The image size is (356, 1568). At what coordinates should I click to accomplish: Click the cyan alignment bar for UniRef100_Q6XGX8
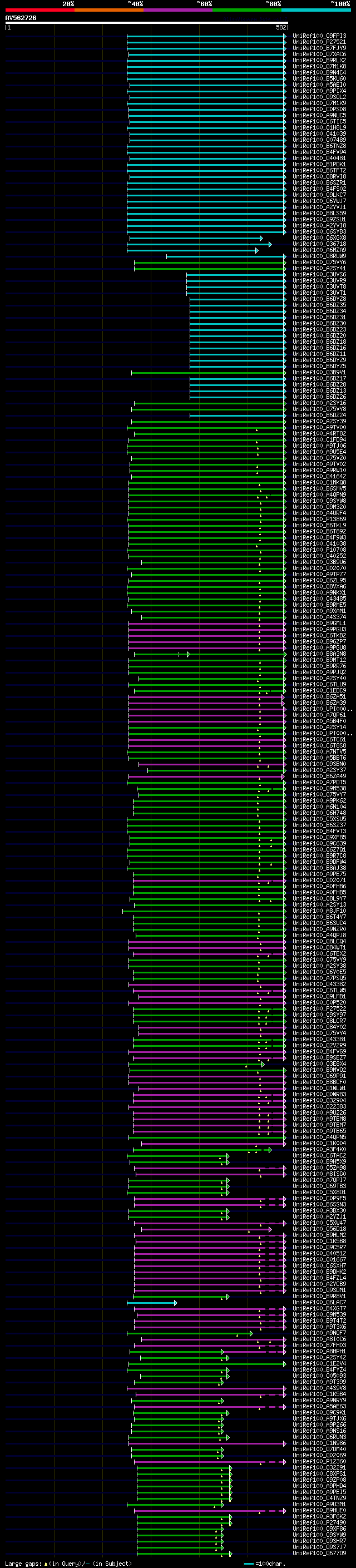tap(196, 238)
